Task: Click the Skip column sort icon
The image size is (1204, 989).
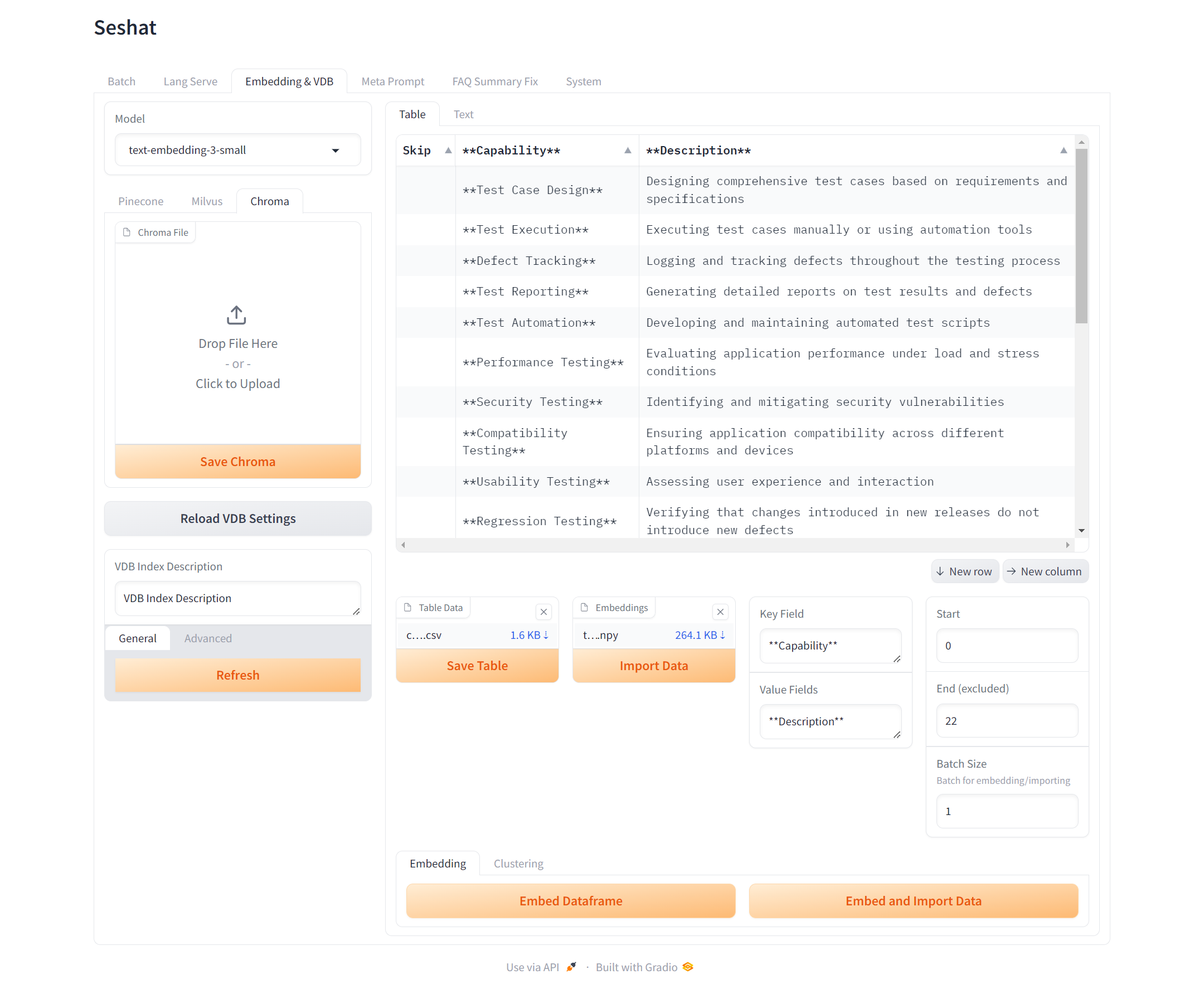Action: [x=446, y=150]
